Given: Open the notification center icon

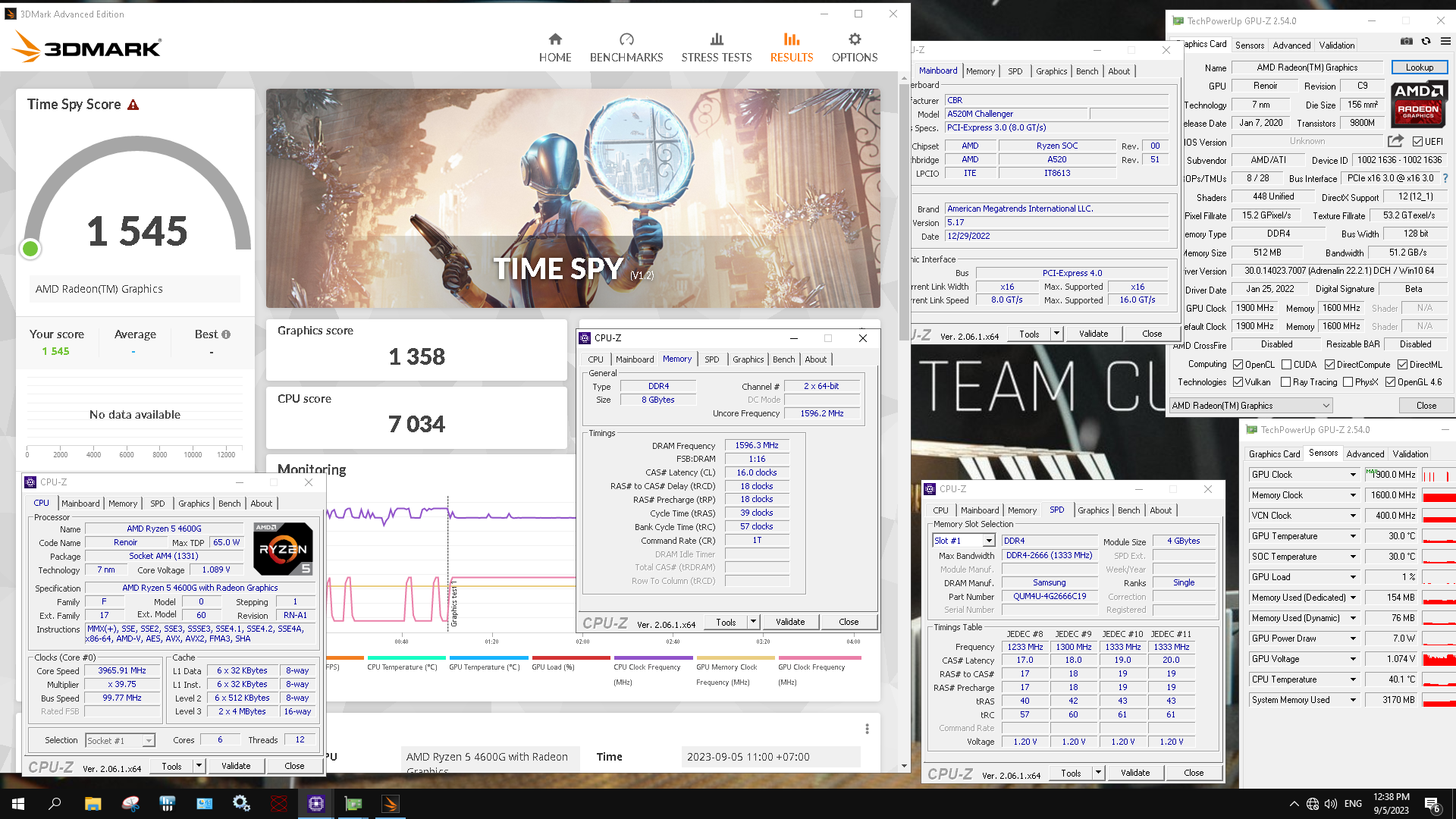Looking at the screenshot, I should click(1432, 805).
